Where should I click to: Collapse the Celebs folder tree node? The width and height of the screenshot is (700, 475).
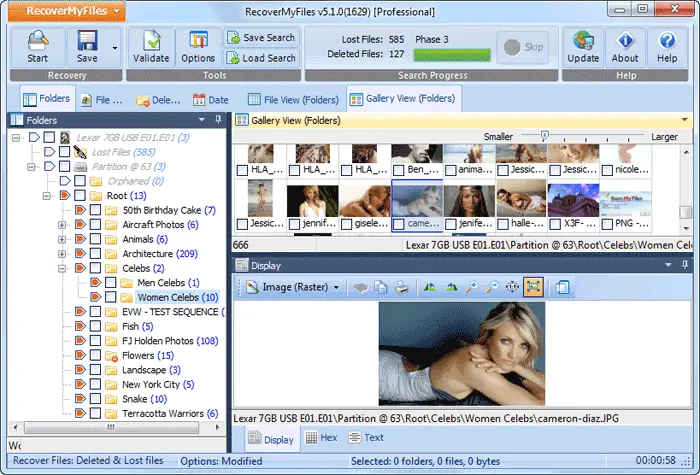(61, 269)
